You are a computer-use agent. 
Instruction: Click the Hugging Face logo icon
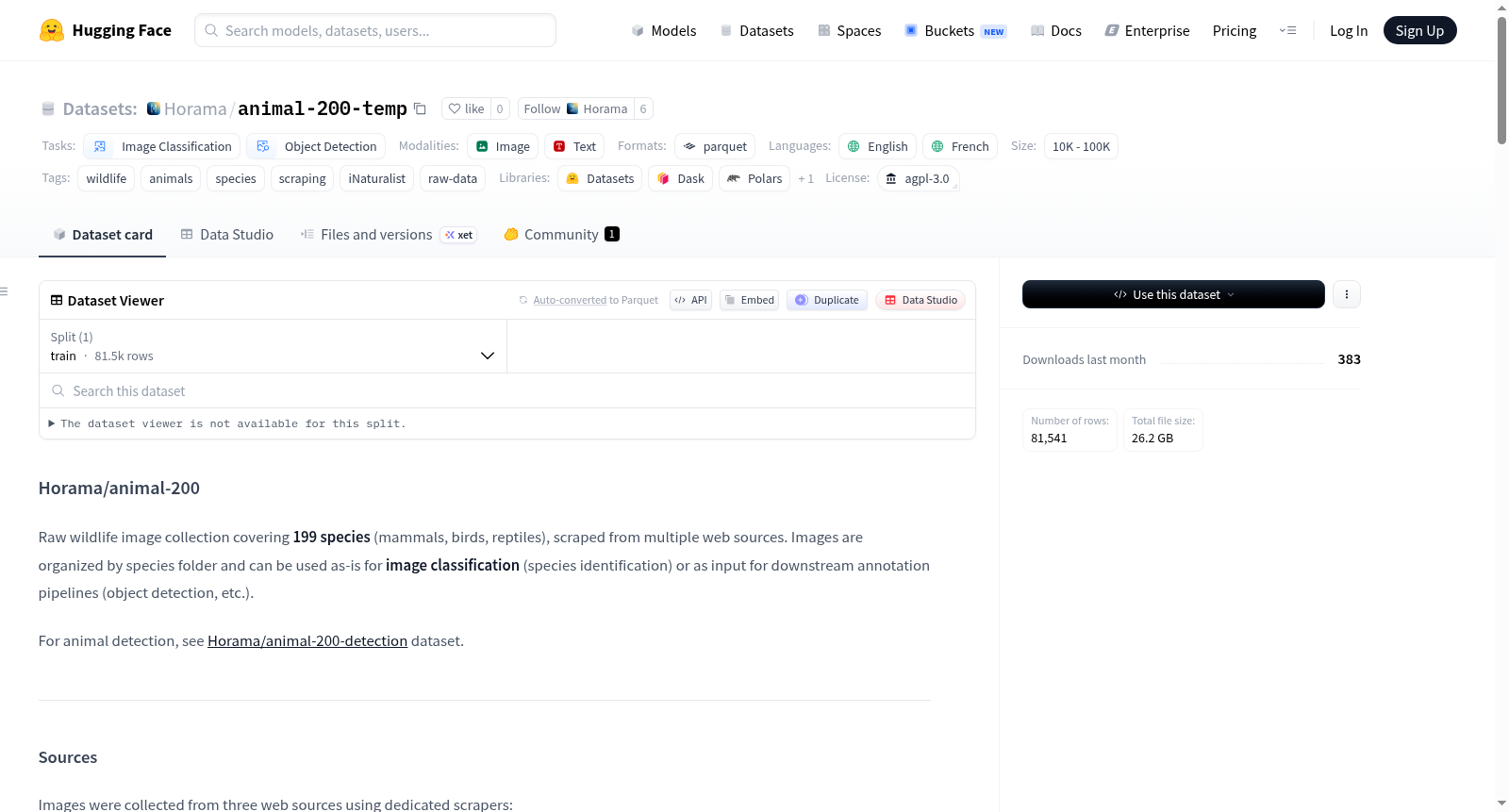click(52, 30)
